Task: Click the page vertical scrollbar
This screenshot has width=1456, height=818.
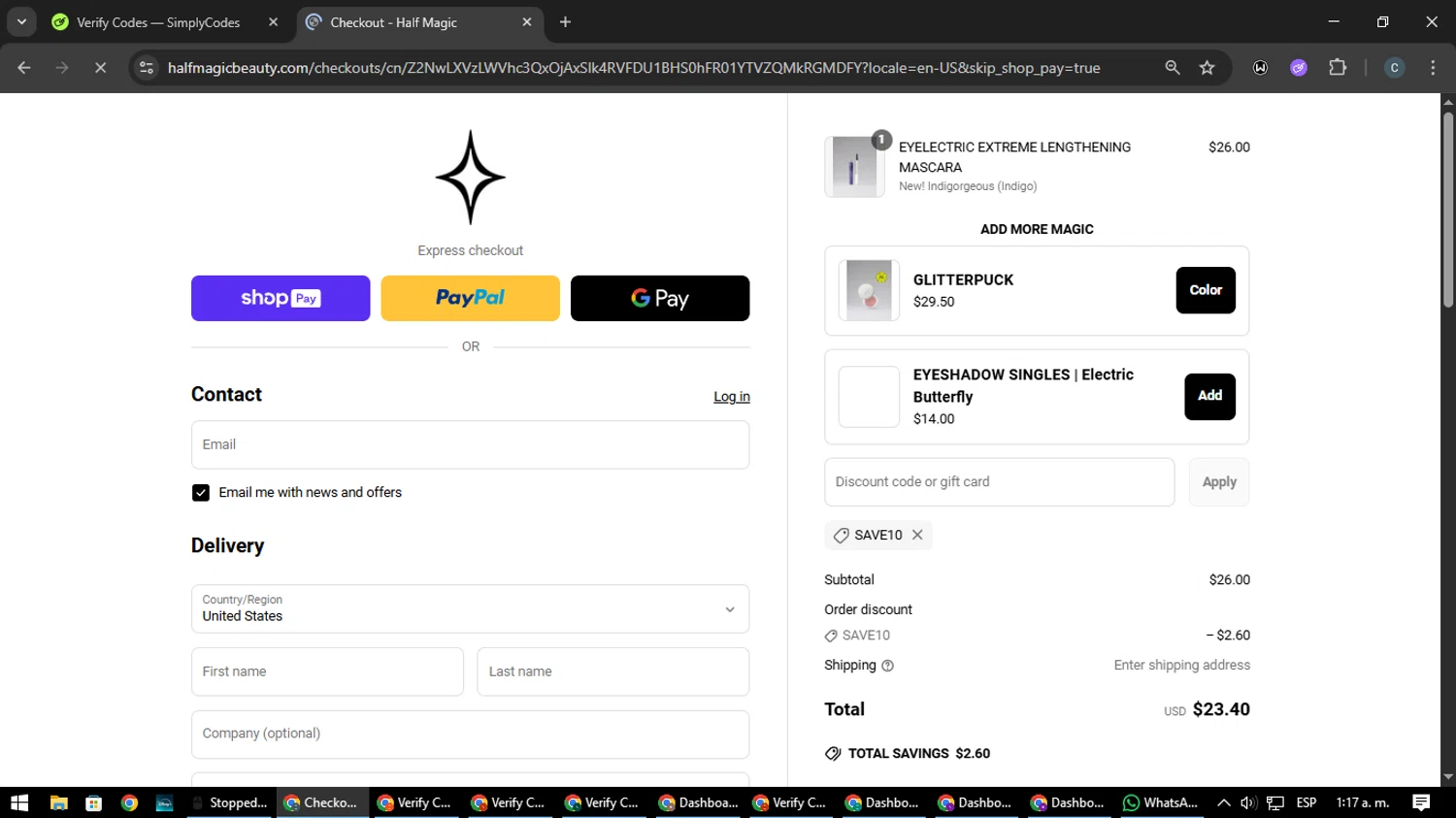Action: [1448, 211]
